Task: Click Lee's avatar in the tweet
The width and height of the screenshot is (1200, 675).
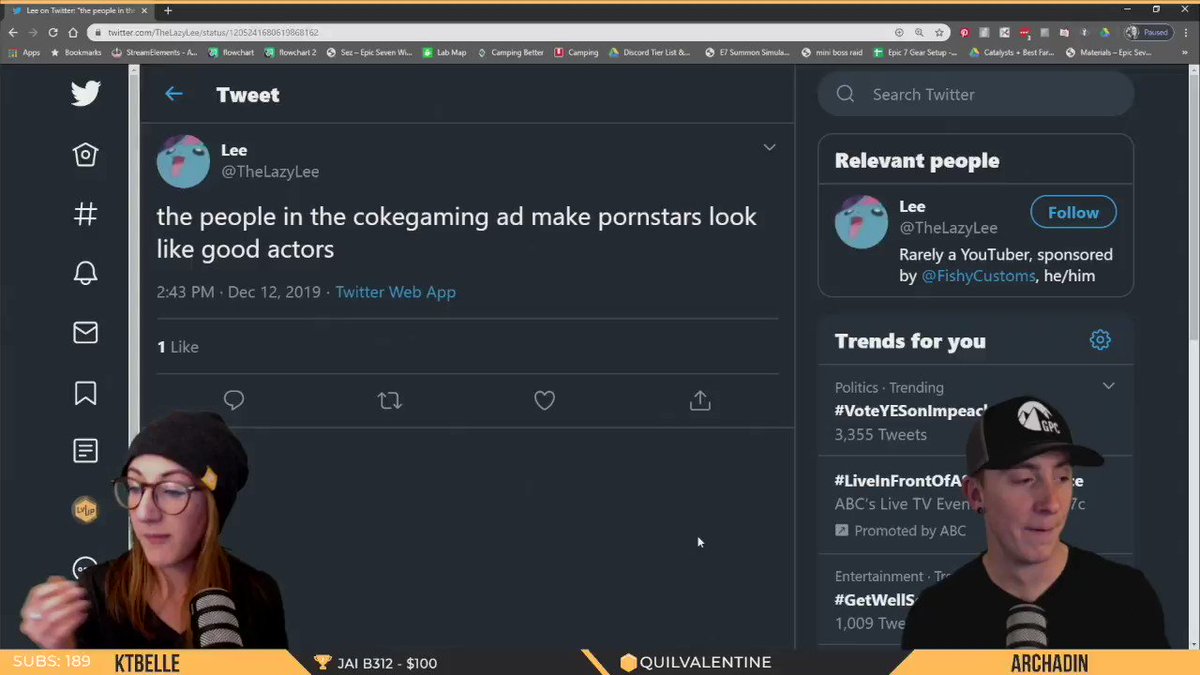Action: (183, 161)
